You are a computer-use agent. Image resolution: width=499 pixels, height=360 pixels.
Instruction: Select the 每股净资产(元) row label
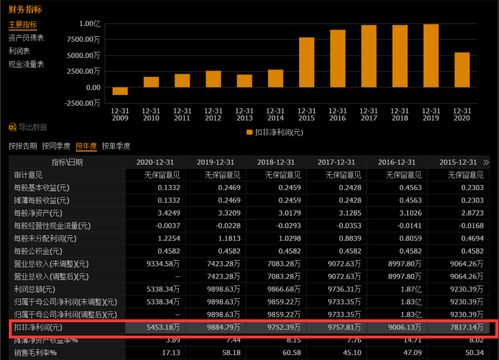point(38,213)
